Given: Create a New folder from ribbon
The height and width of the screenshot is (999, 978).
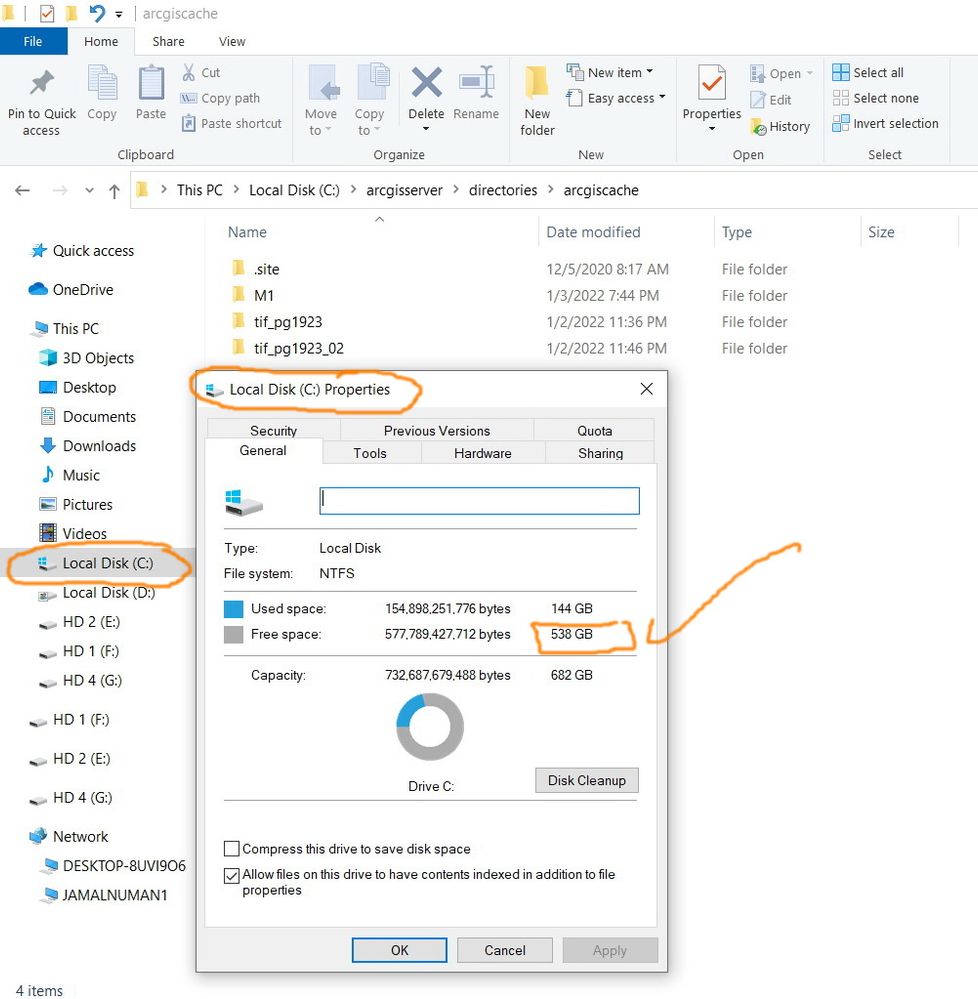Looking at the screenshot, I should [x=537, y=101].
